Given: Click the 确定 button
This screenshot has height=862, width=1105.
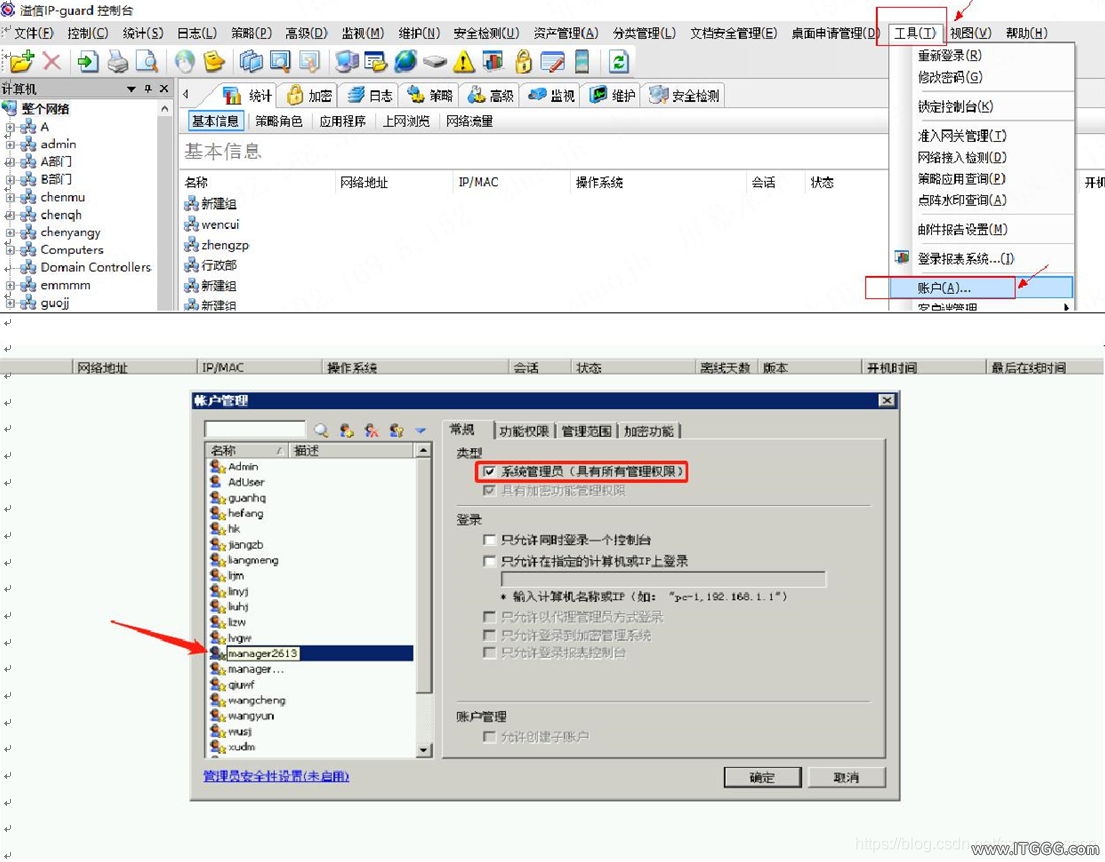Looking at the screenshot, I should click(x=762, y=777).
